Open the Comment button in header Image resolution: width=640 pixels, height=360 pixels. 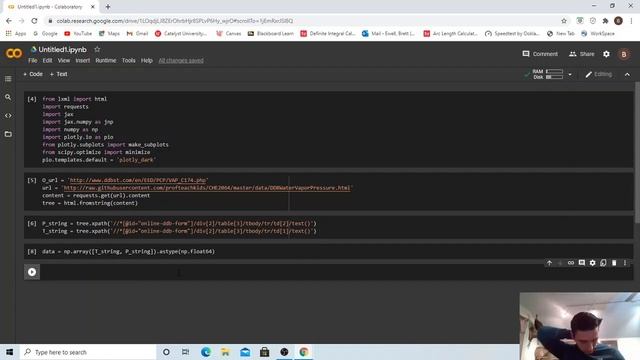pyautogui.click(x=540, y=54)
